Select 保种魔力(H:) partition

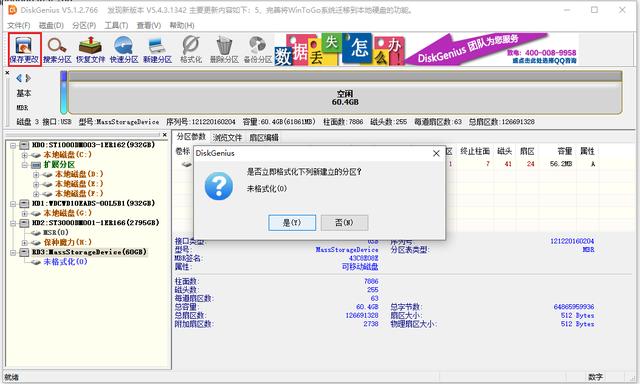click(x=68, y=242)
